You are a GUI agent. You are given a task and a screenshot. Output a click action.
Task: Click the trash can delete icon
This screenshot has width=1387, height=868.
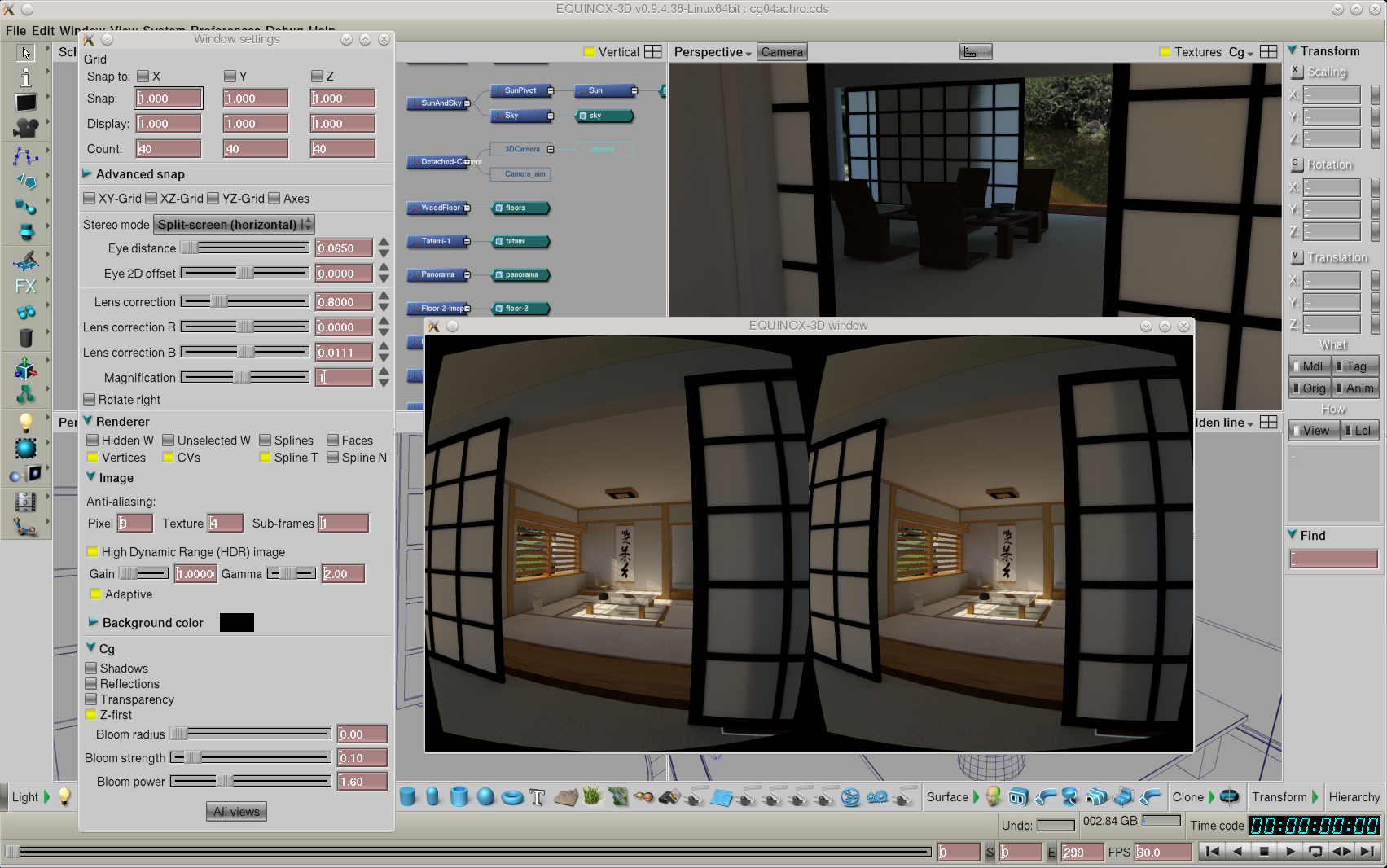25,337
